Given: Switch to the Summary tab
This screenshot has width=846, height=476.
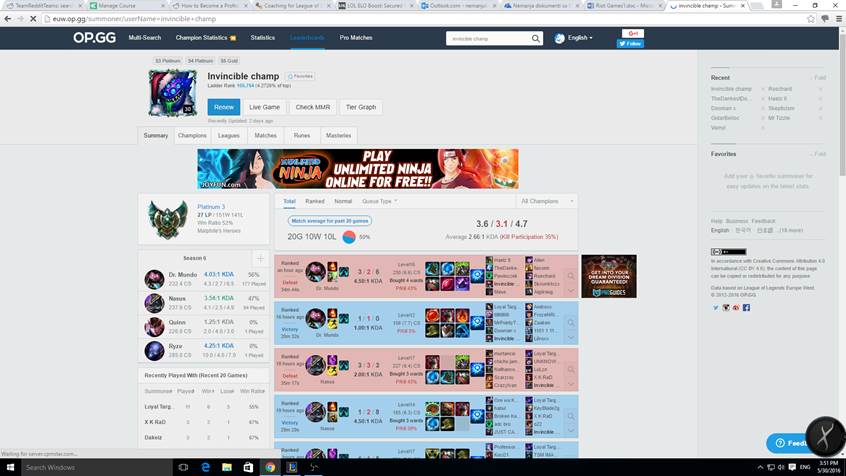Looking at the screenshot, I should (x=155, y=135).
